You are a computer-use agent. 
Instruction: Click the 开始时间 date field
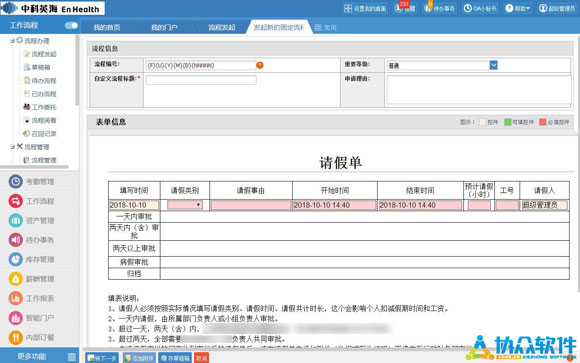tap(334, 205)
